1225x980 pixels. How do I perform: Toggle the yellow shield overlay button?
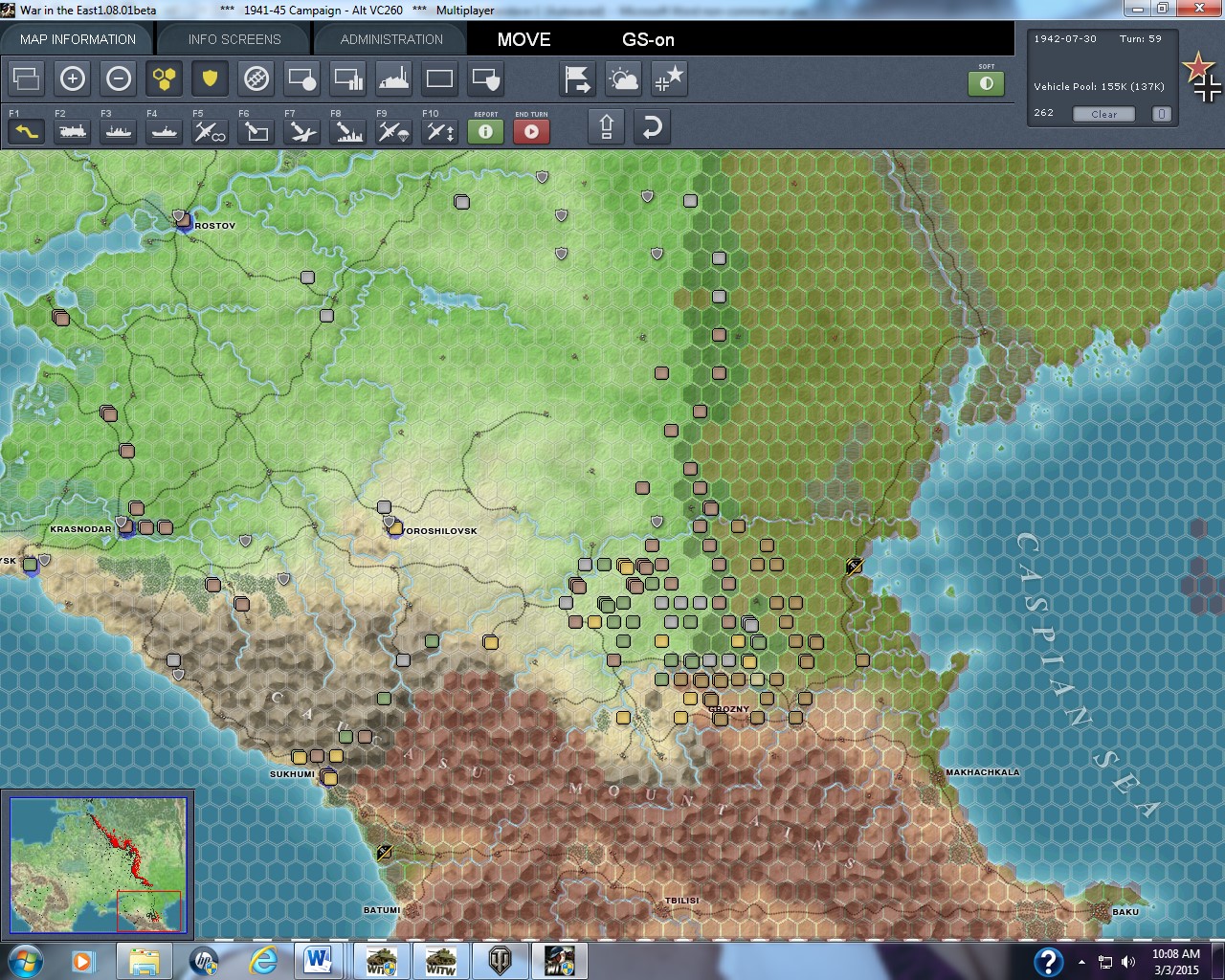[211, 78]
